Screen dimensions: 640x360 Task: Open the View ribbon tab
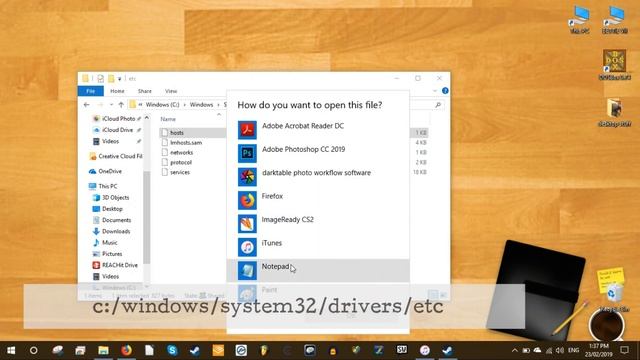[171, 91]
